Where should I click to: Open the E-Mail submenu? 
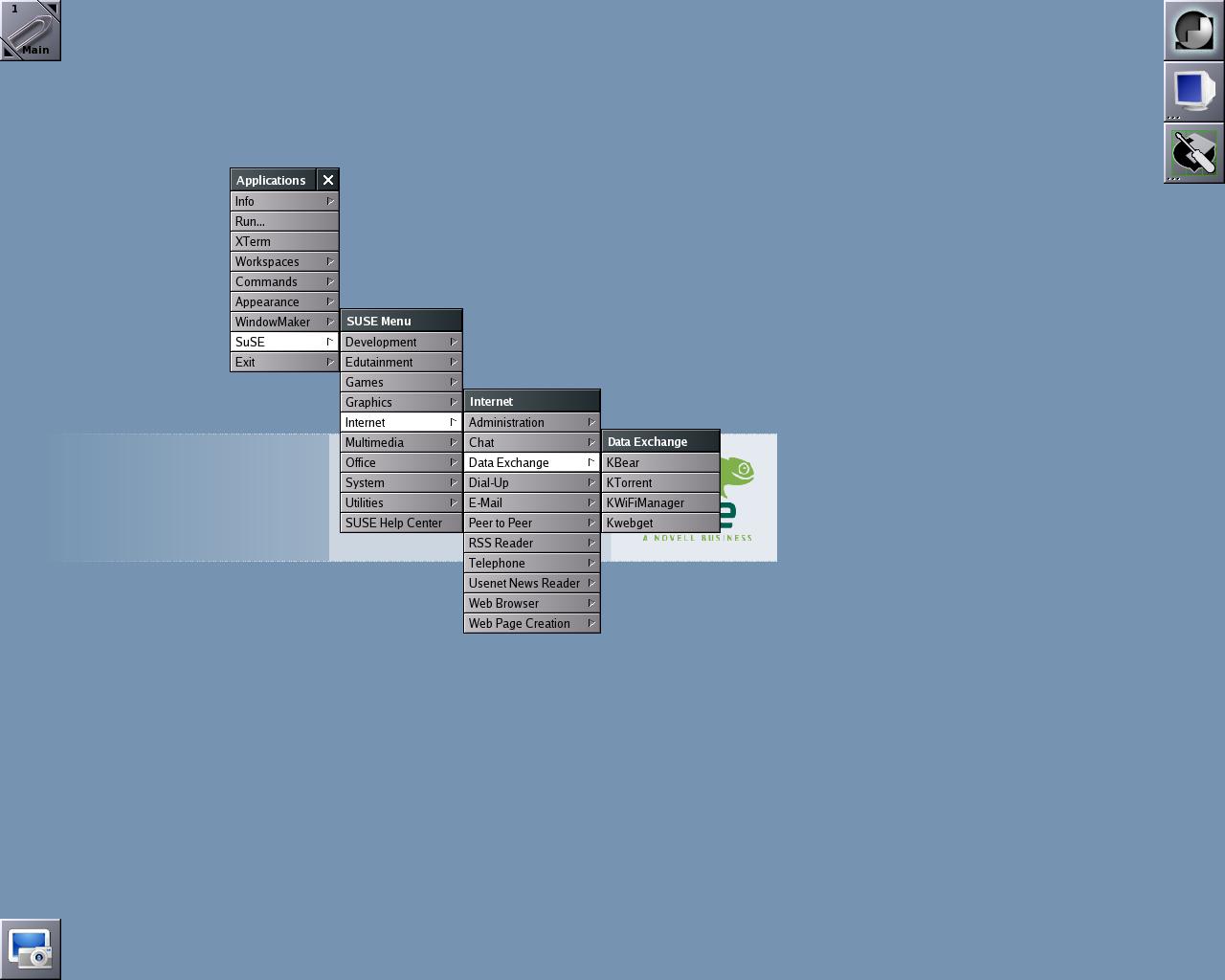532,502
